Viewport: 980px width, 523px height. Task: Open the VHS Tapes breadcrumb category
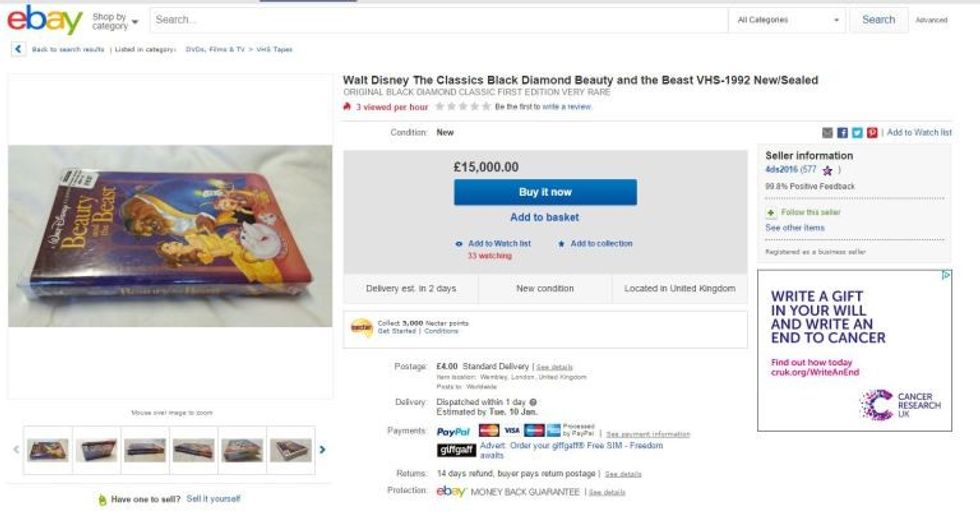[275, 49]
